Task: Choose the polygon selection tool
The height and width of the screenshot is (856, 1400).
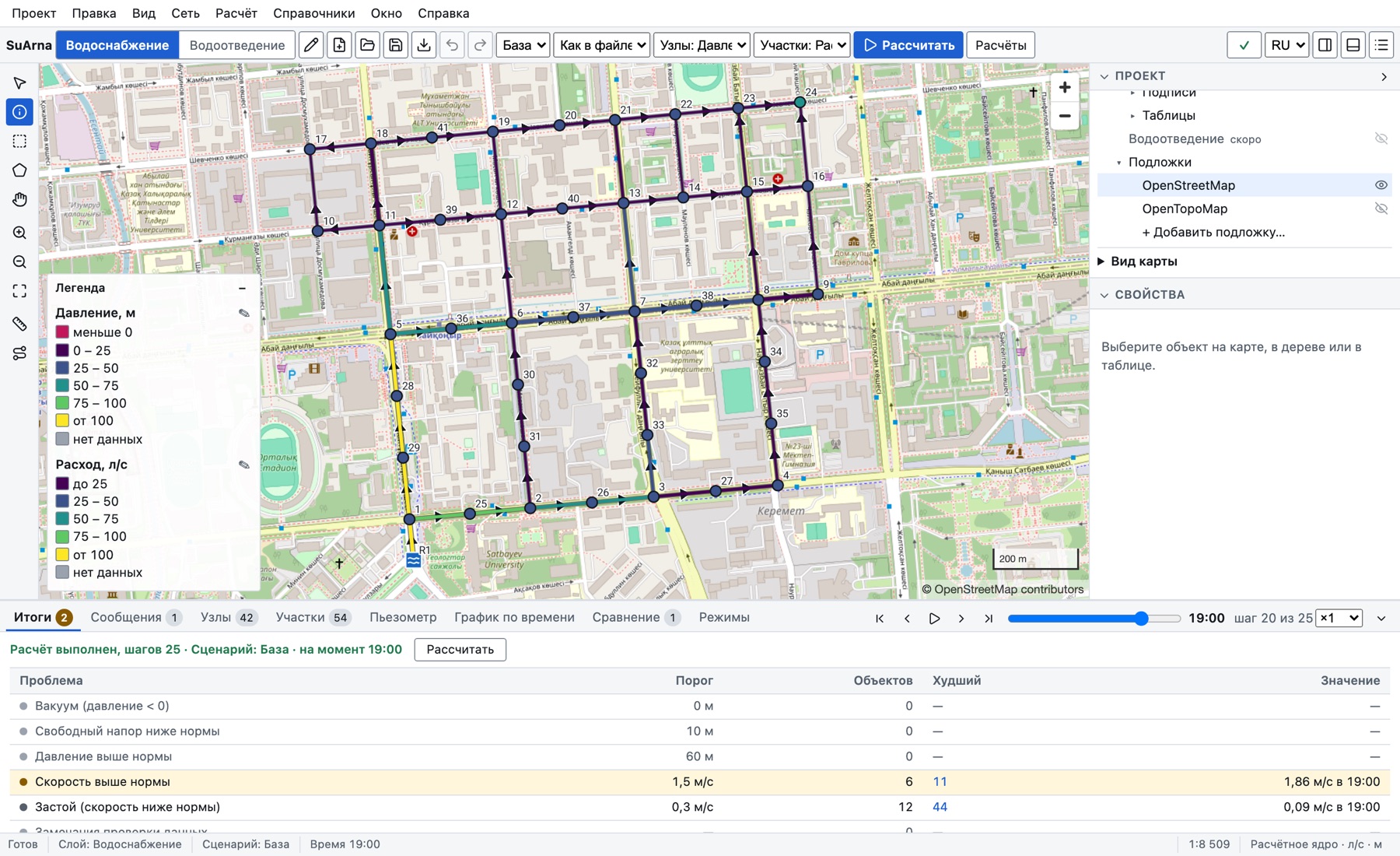Action: point(19,170)
